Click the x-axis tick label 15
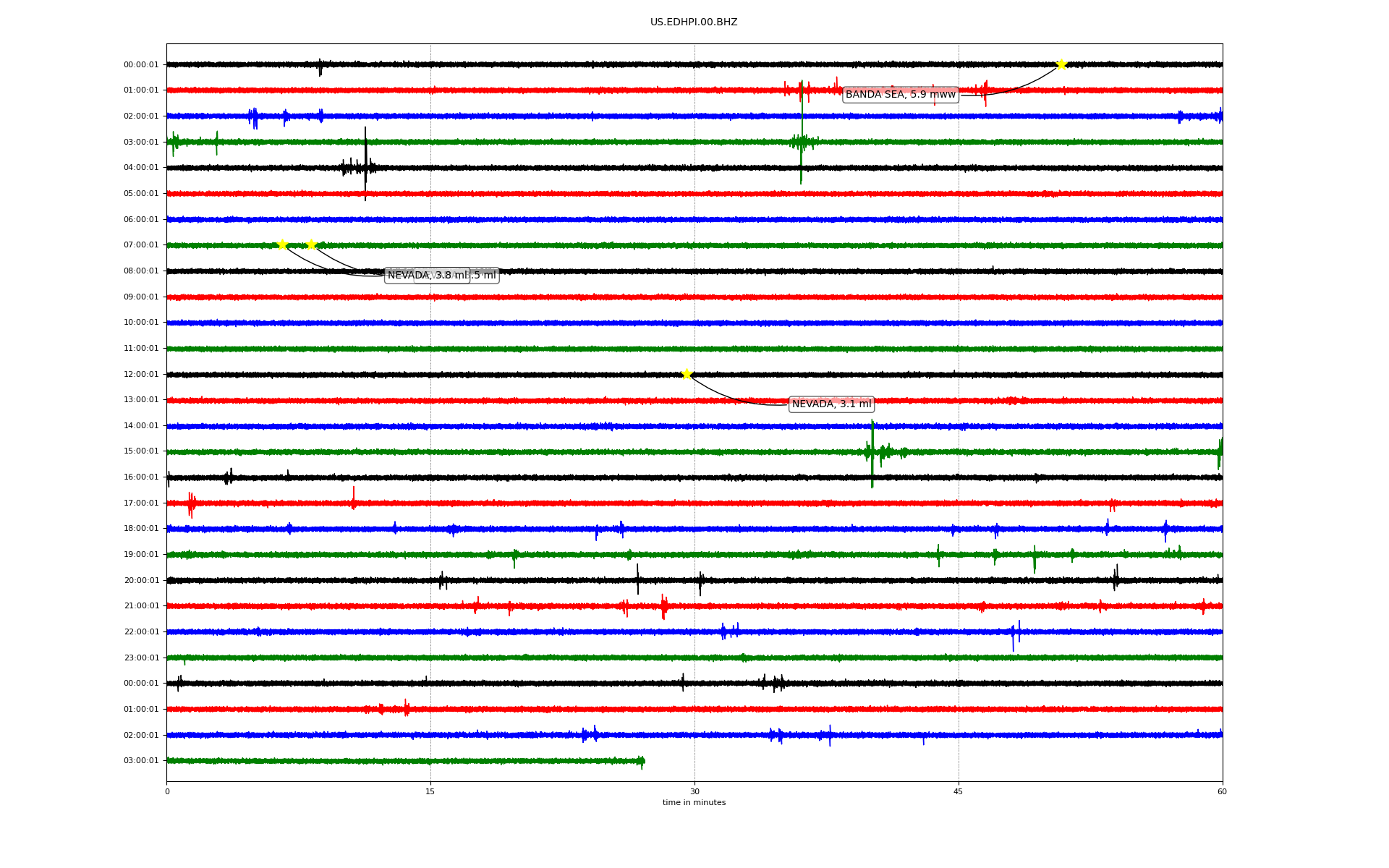 coord(430,791)
